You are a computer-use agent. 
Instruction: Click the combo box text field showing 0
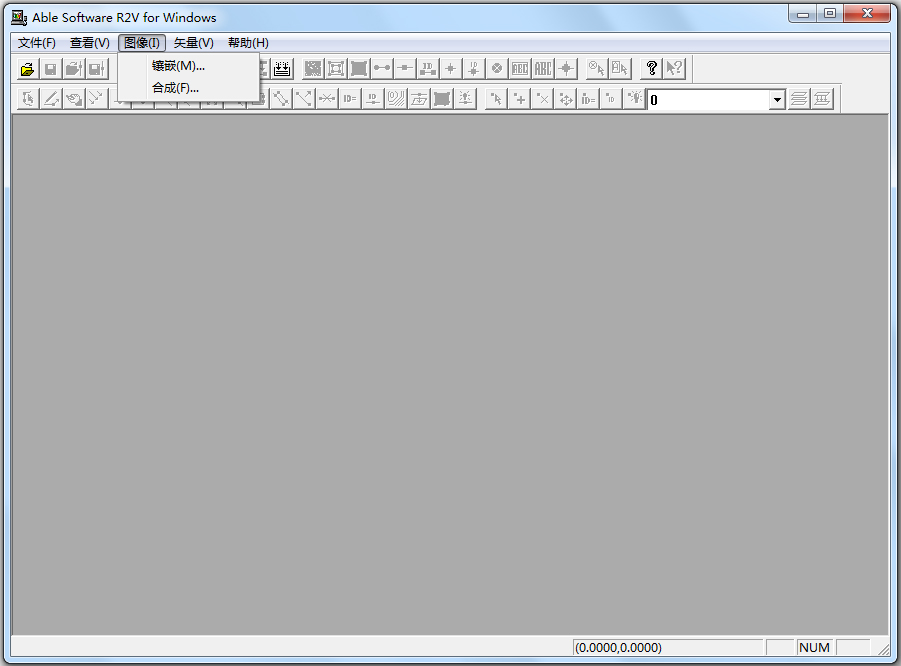click(x=707, y=100)
